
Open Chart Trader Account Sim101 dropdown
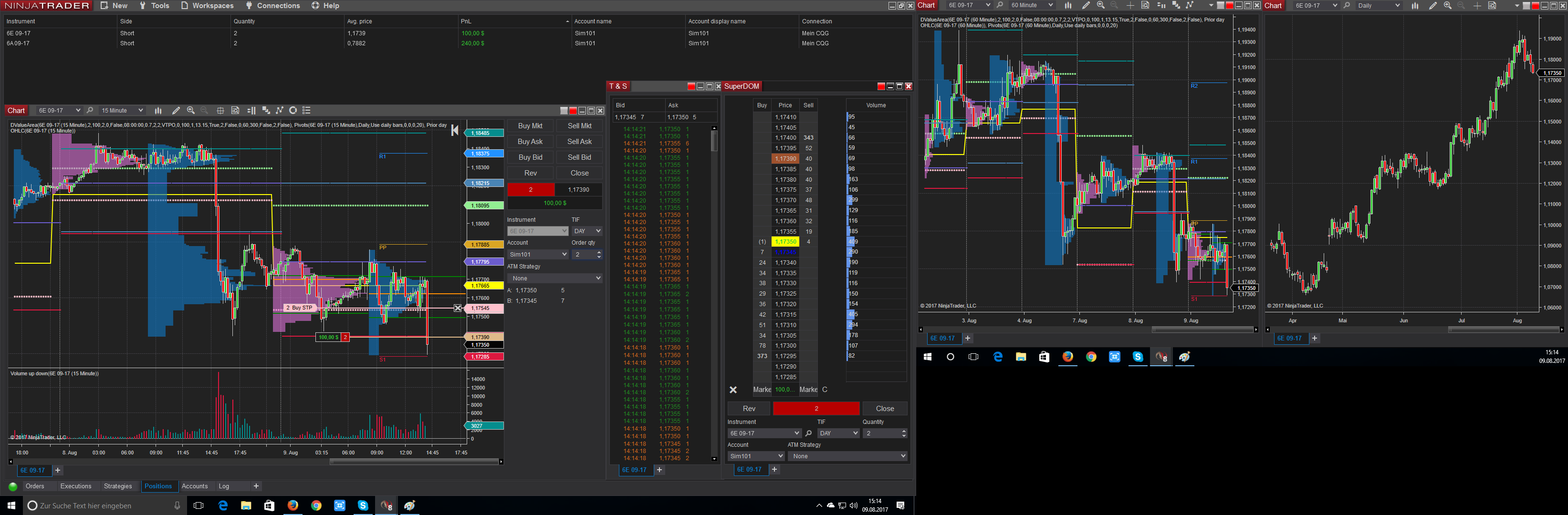coord(538,255)
